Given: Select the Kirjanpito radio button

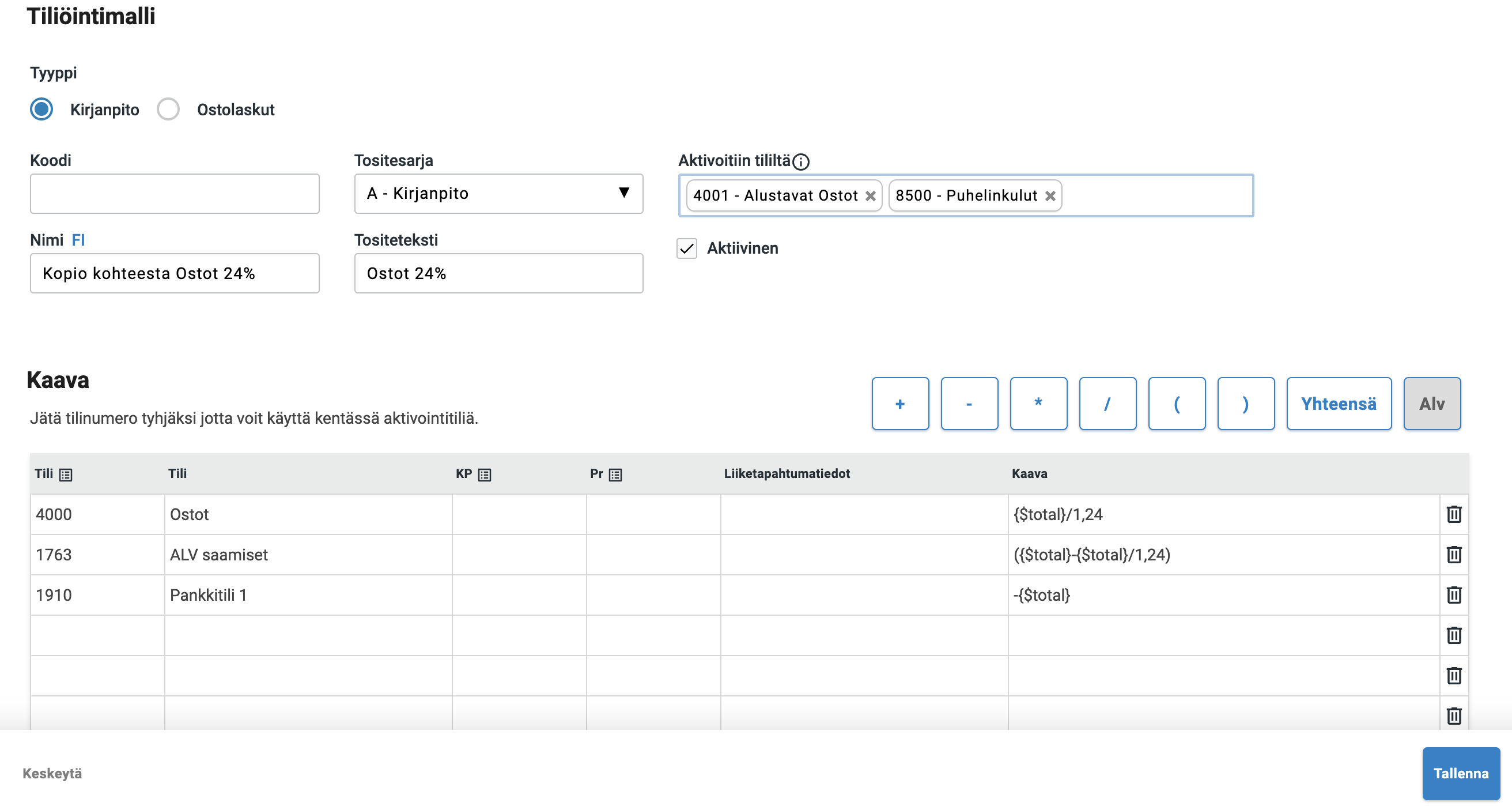Looking at the screenshot, I should click(41, 110).
